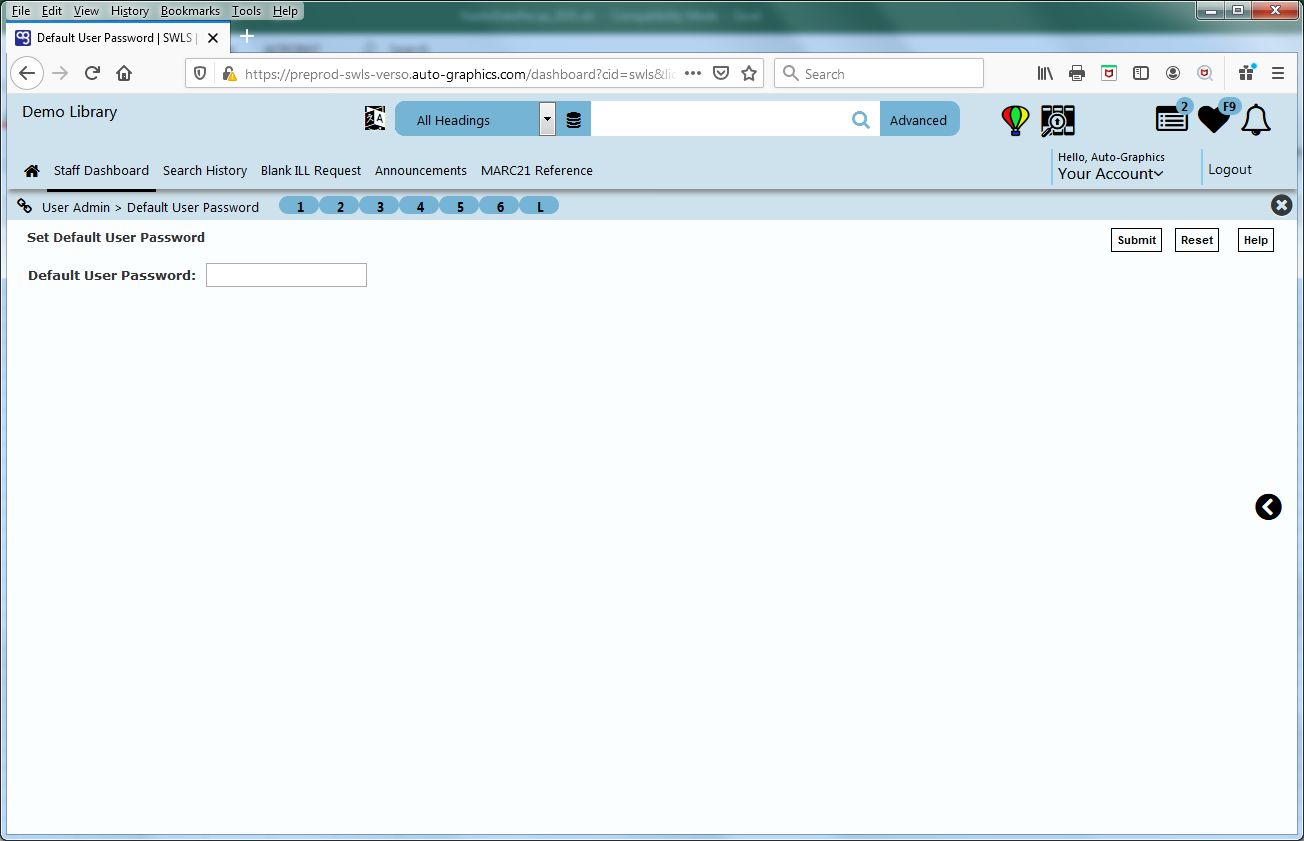The image size is (1304, 841).
Task: Bookmark this page with the star icon
Action: [749, 73]
